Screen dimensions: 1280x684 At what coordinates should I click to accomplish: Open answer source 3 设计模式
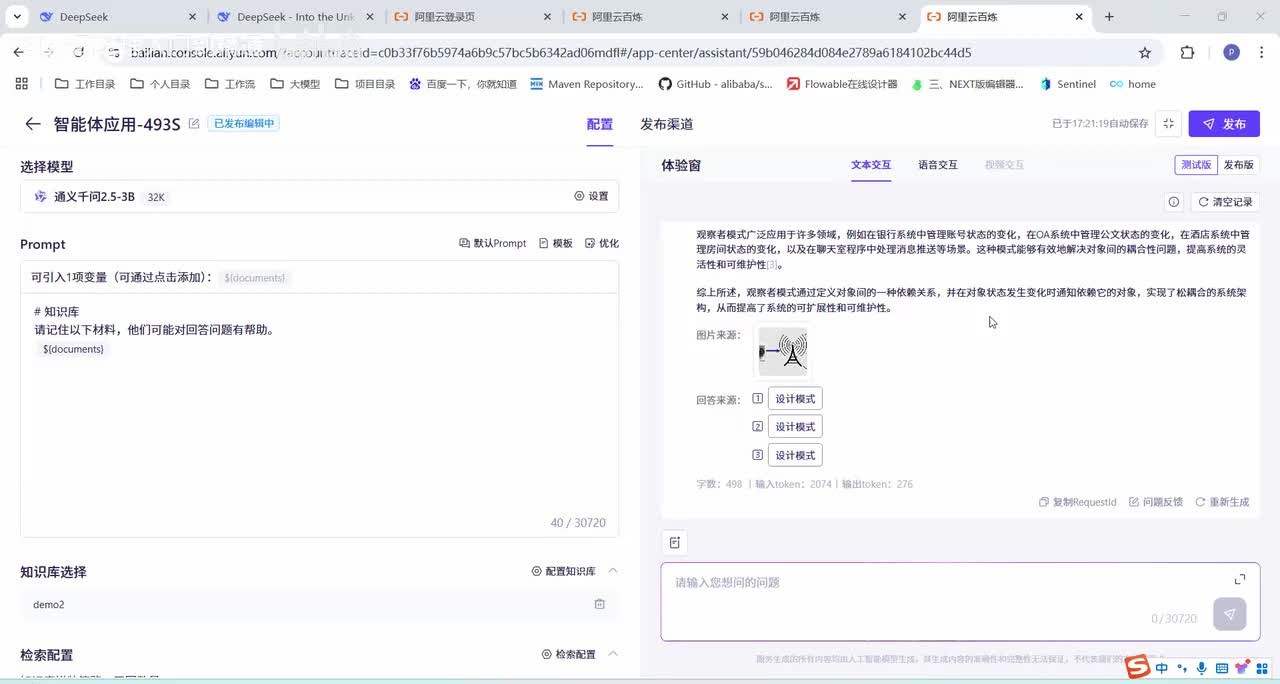pos(795,455)
